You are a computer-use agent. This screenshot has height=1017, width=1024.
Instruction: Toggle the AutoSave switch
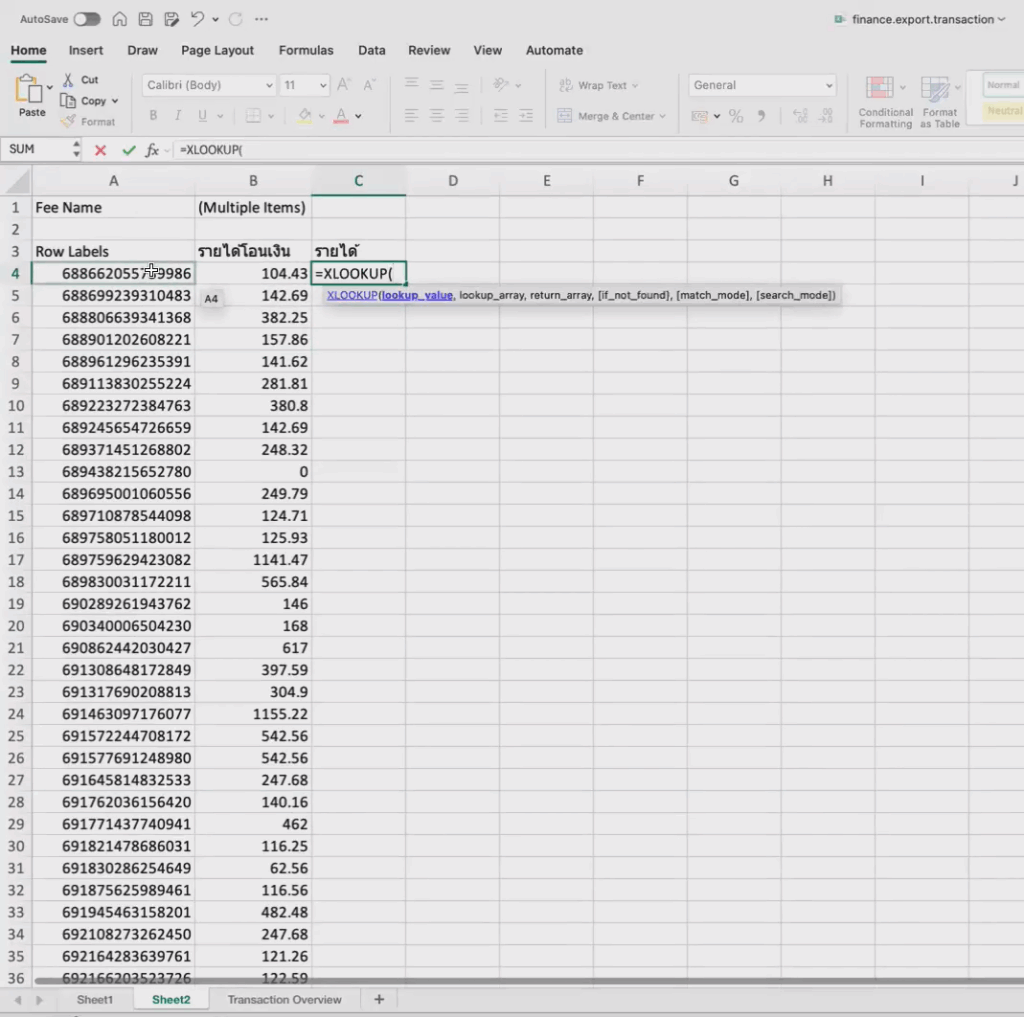(x=87, y=19)
